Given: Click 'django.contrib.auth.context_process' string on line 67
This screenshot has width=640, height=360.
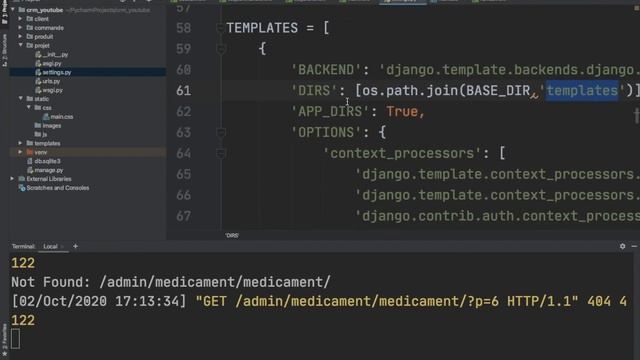Looking at the screenshot, I should [497, 216].
